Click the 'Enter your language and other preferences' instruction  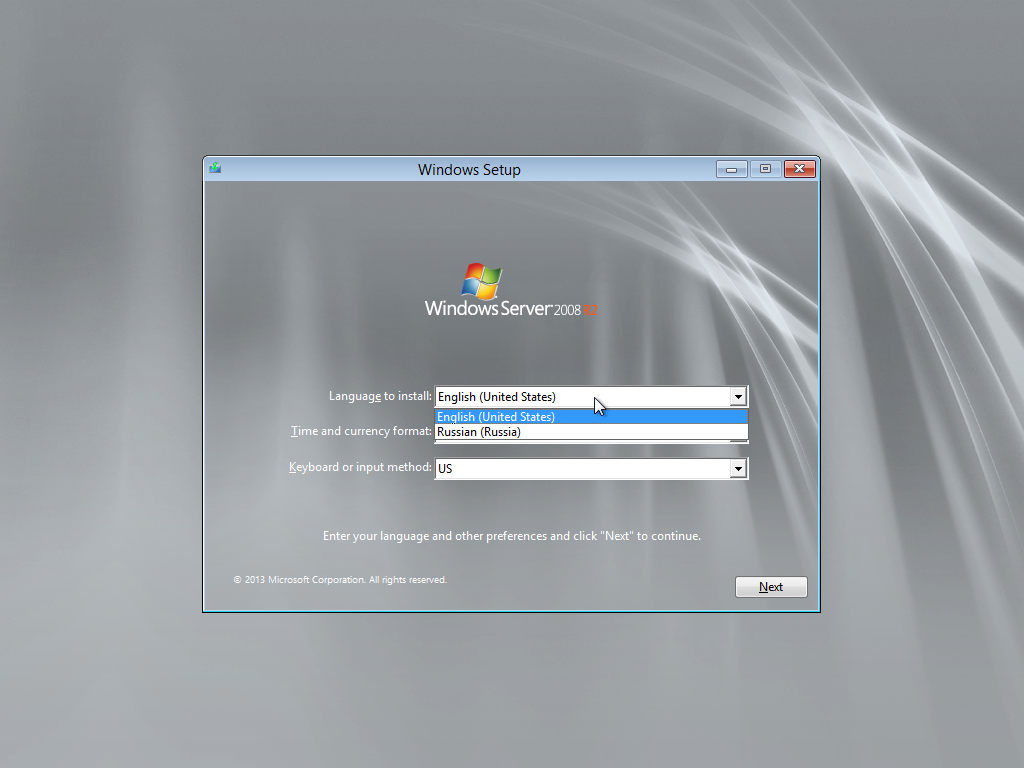[x=511, y=536]
